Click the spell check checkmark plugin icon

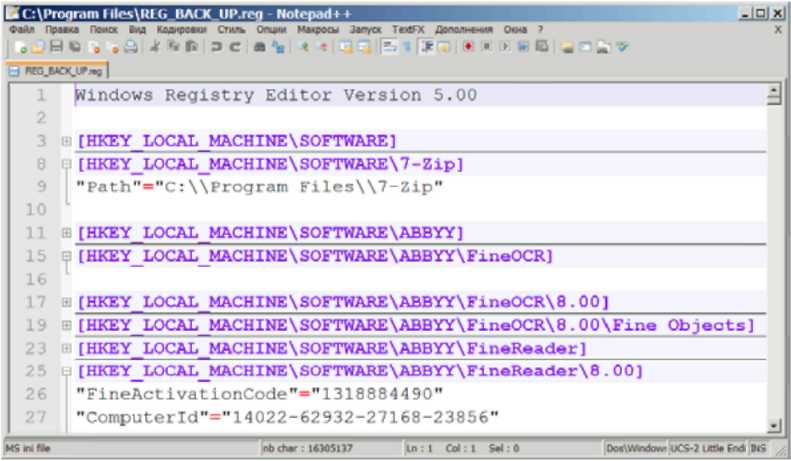(x=623, y=47)
